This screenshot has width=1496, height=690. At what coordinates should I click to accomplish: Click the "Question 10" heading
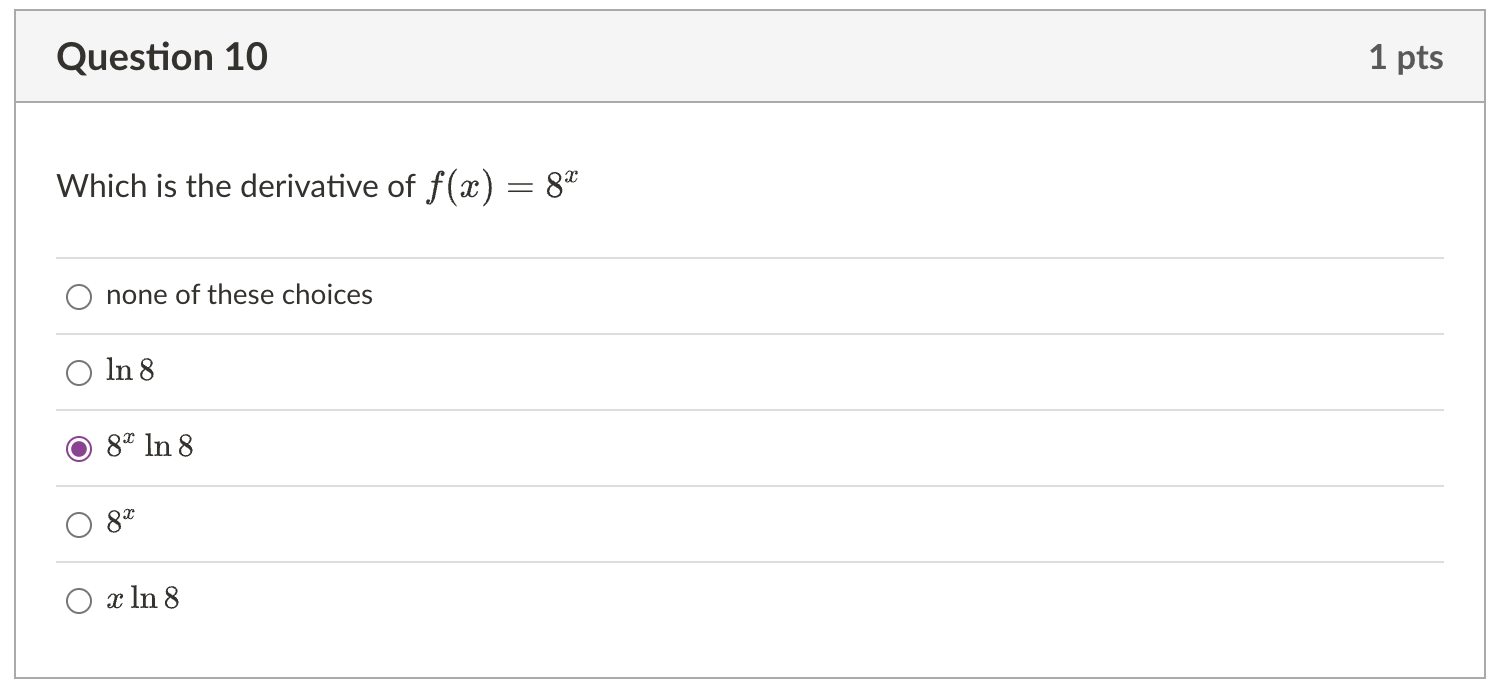coord(162,57)
